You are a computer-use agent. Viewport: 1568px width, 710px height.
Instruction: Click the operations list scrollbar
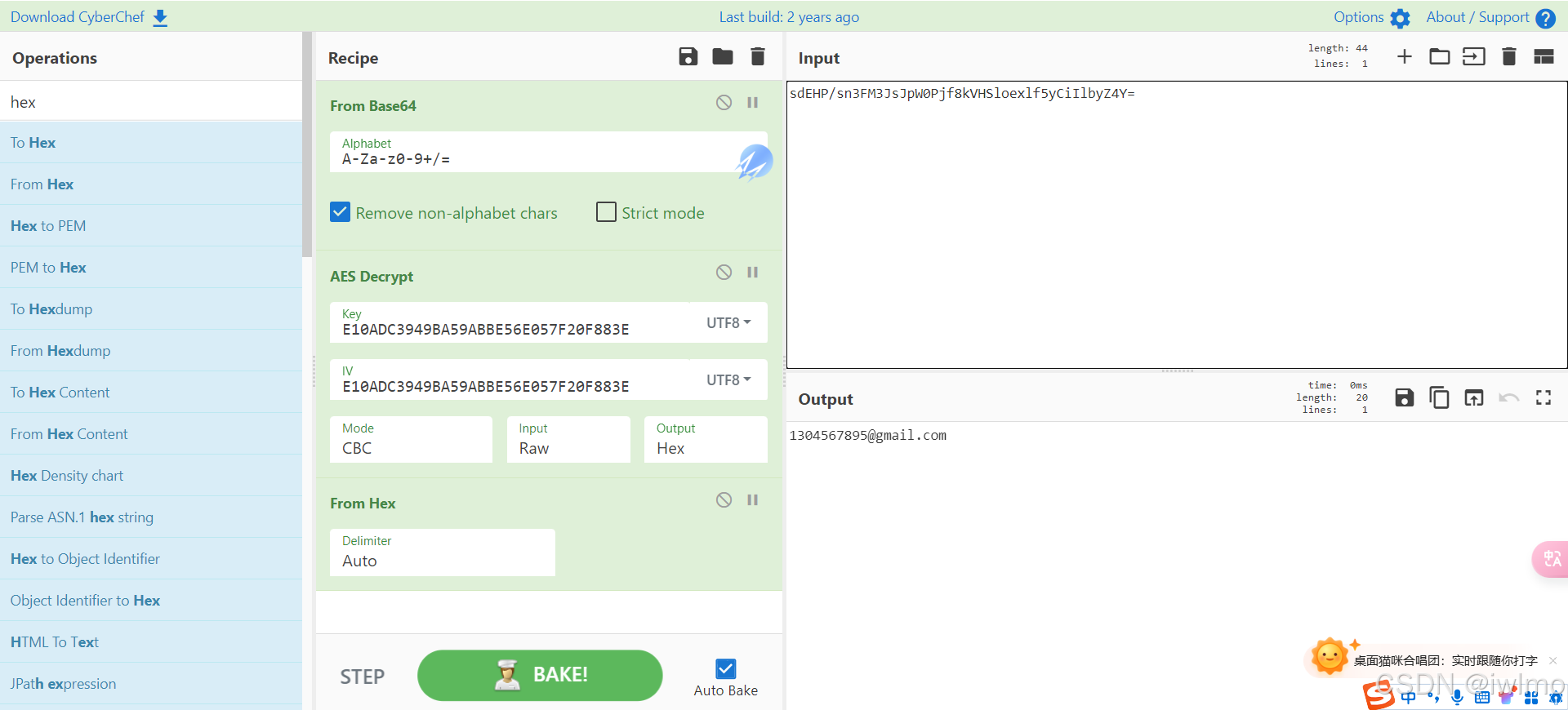pyautogui.click(x=307, y=144)
